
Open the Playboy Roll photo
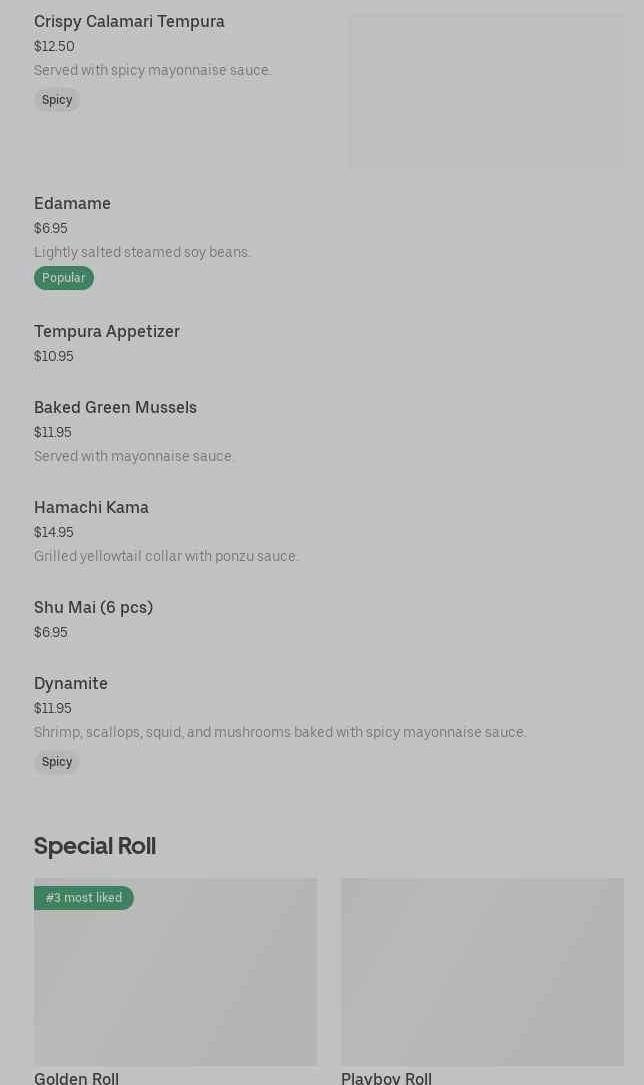pos(482,972)
